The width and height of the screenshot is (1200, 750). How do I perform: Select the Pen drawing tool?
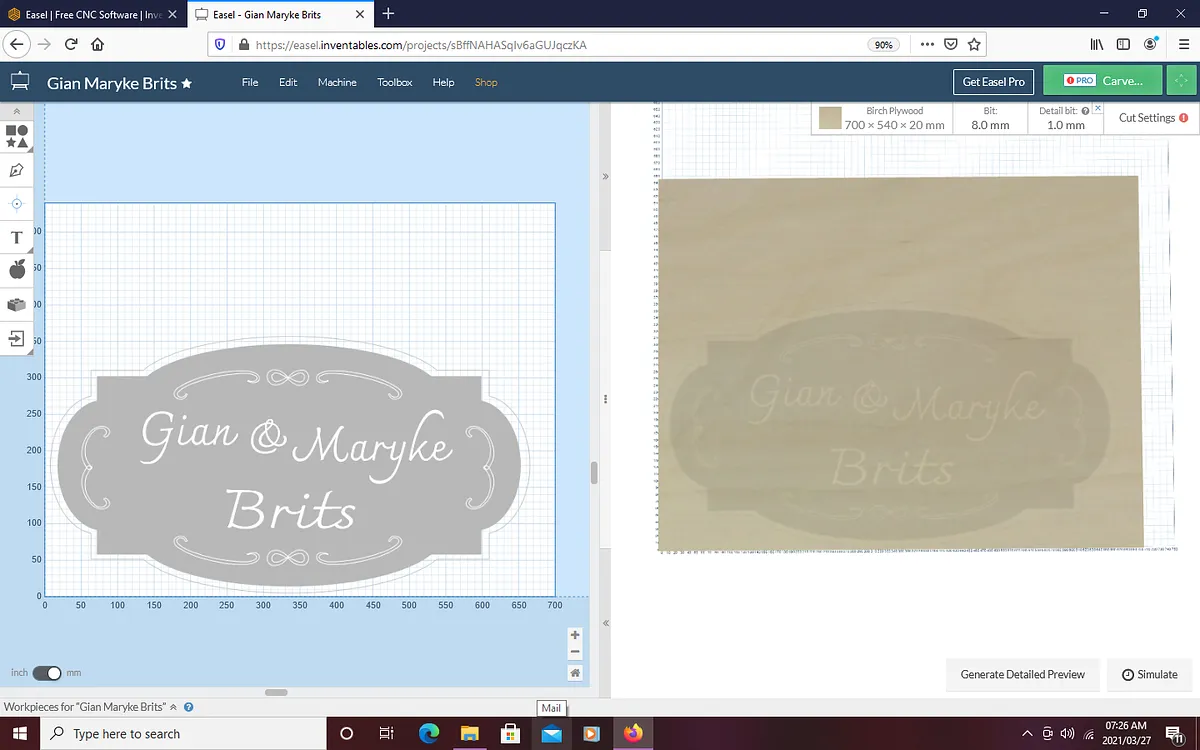[17, 170]
